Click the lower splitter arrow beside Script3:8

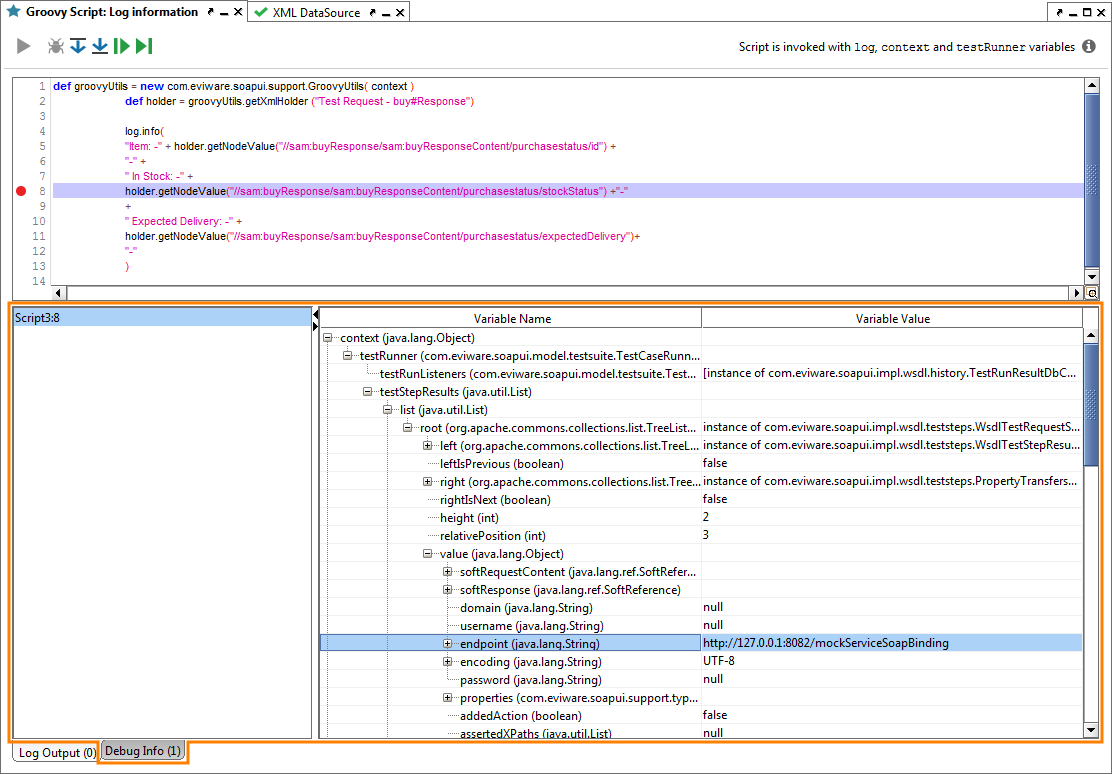(x=316, y=326)
